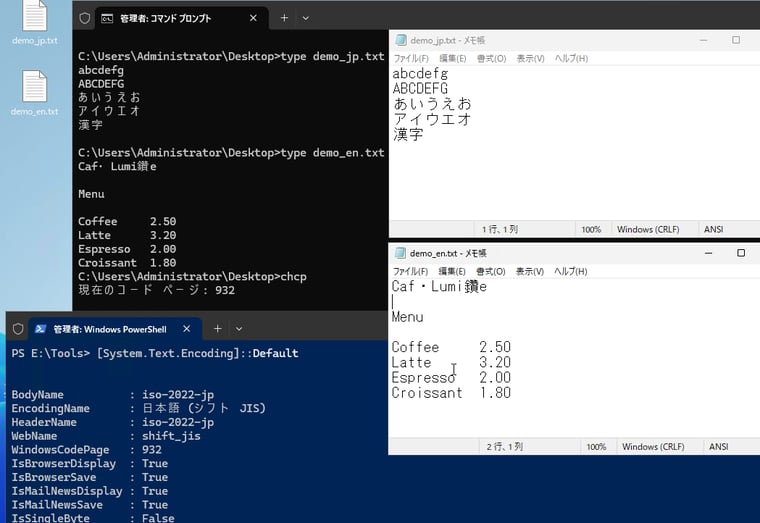760x523 pixels.
Task: Click the Notepad icon in demo_jp.txt title bar
Action: pyautogui.click(x=400, y=40)
